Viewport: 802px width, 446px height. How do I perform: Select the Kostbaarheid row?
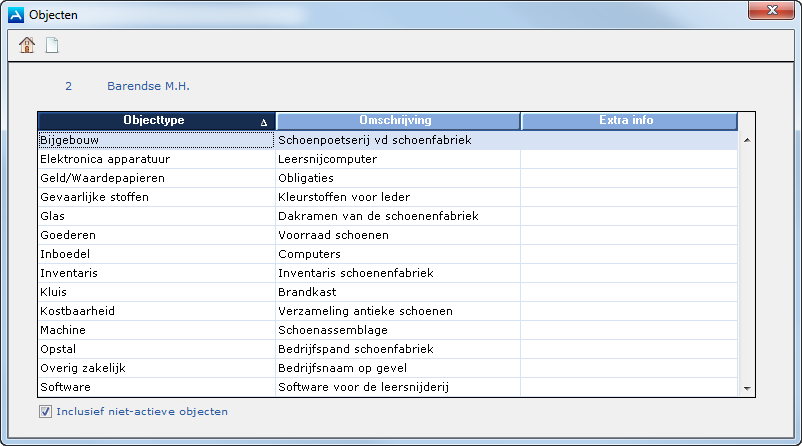coord(388,311)
